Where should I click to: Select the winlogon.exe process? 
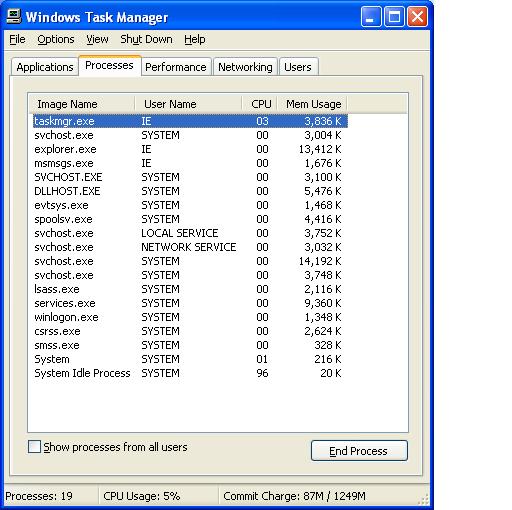(x=190, y=317)
